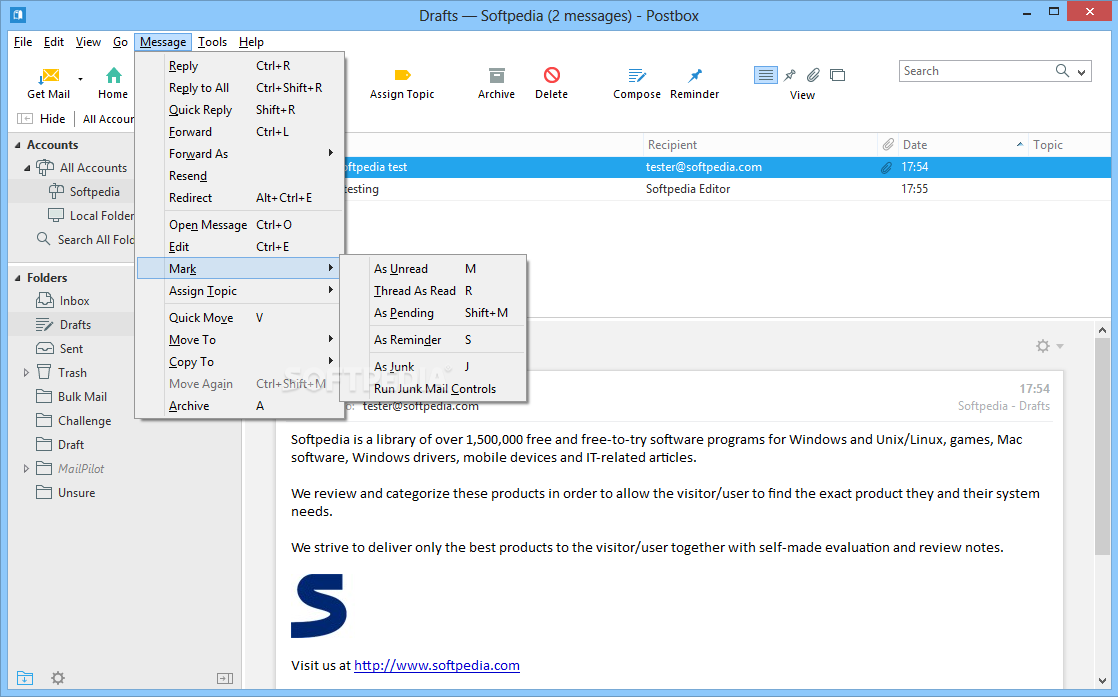The image size is (1118, 697).
Task: Open the sidebar settings gear
Action: pos(58,678)
